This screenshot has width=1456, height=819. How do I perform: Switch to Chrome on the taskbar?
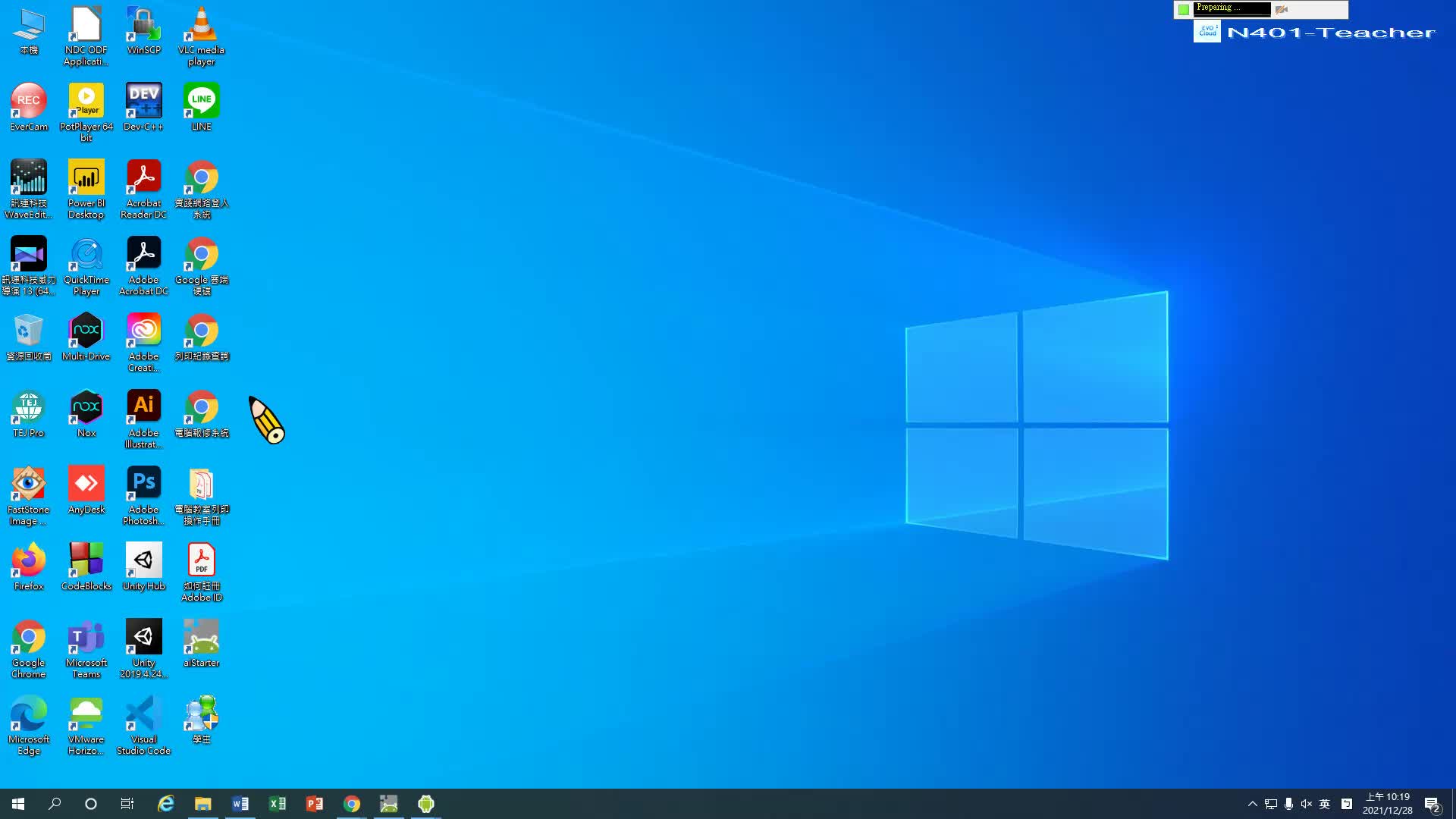pyautogui.click(x=351, y=804)
